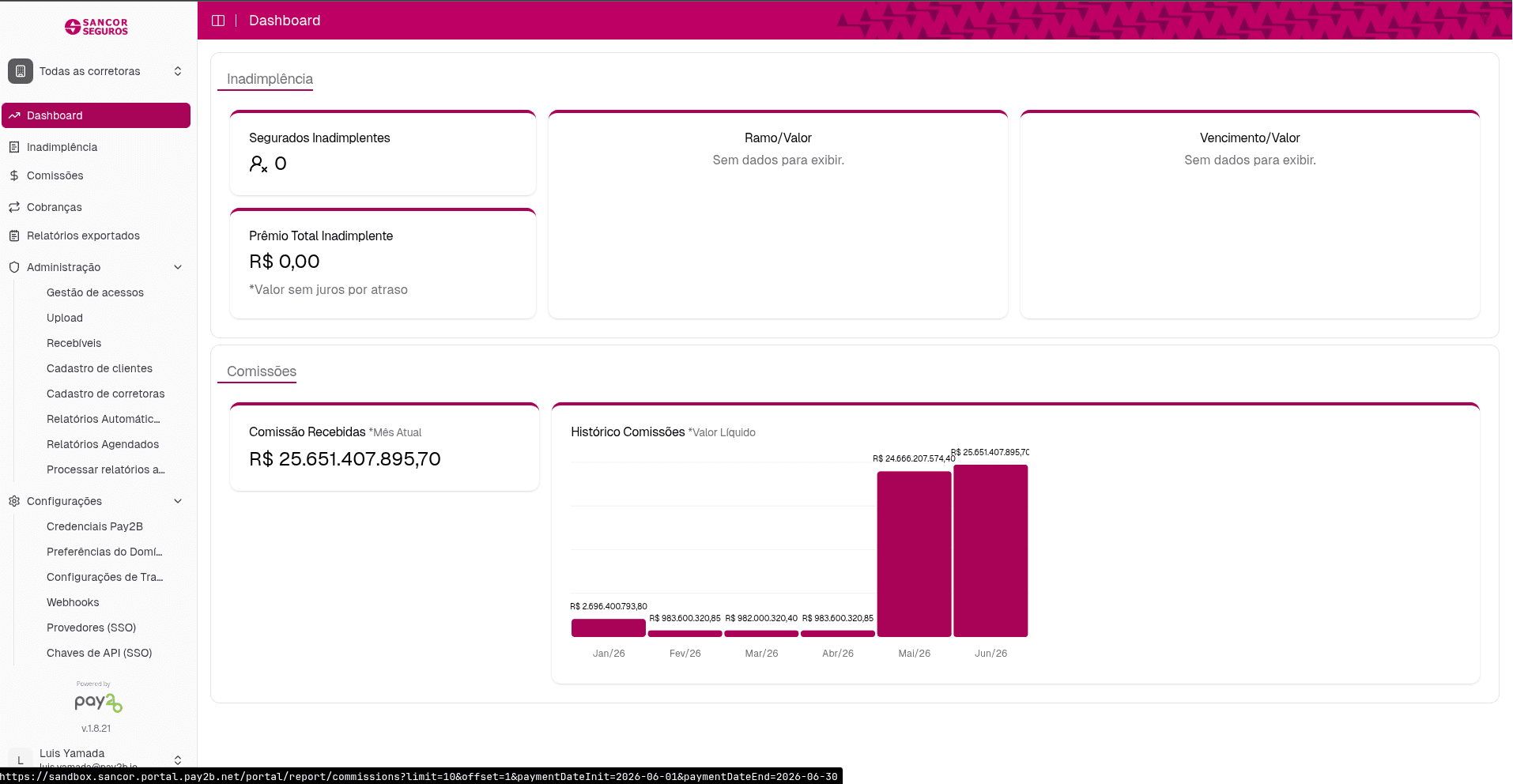Screen dimensions: 1513x784
Task: Click the Jun/26 bar in chart
Action: tap(990, 551)
